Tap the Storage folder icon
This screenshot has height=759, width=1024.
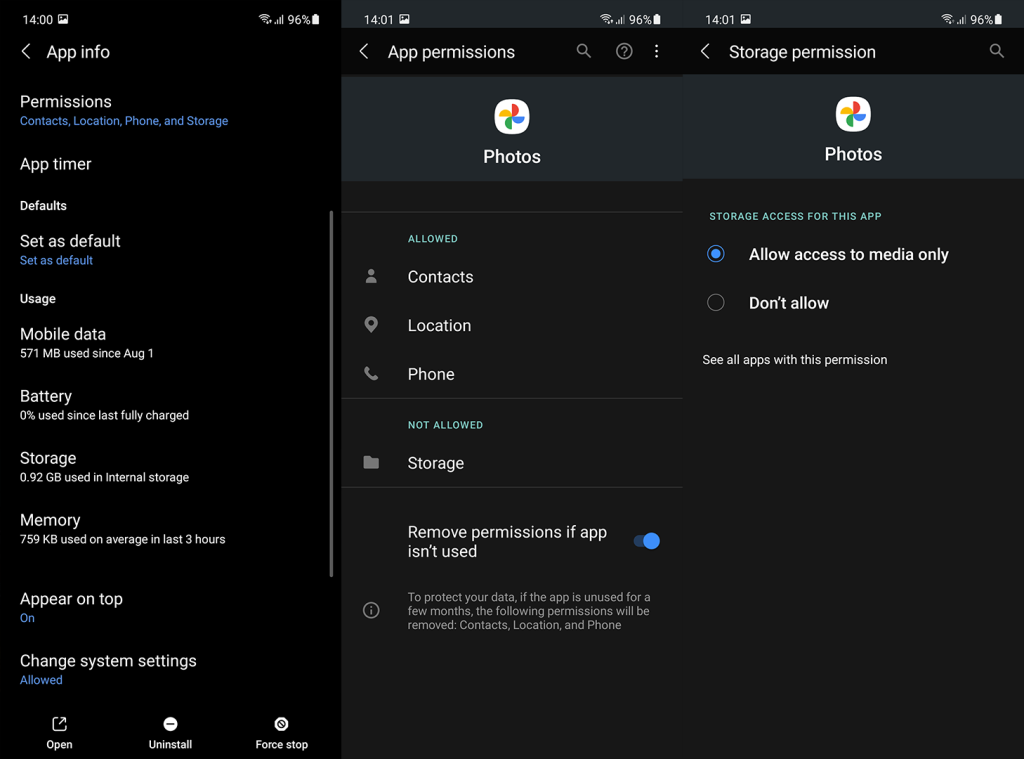coord(371,462)
